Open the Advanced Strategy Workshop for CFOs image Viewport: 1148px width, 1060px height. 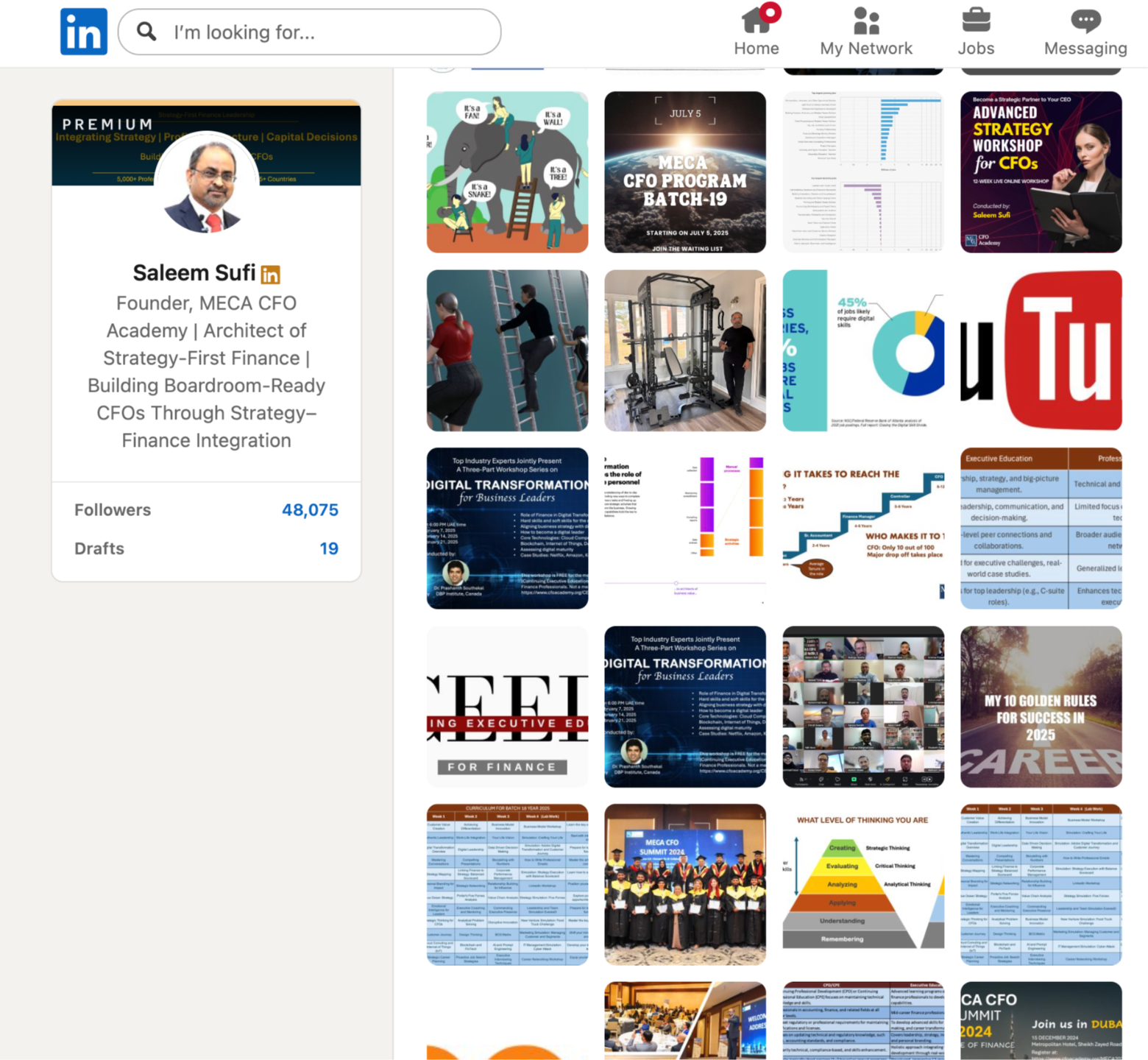click(x=1041, y=172)
